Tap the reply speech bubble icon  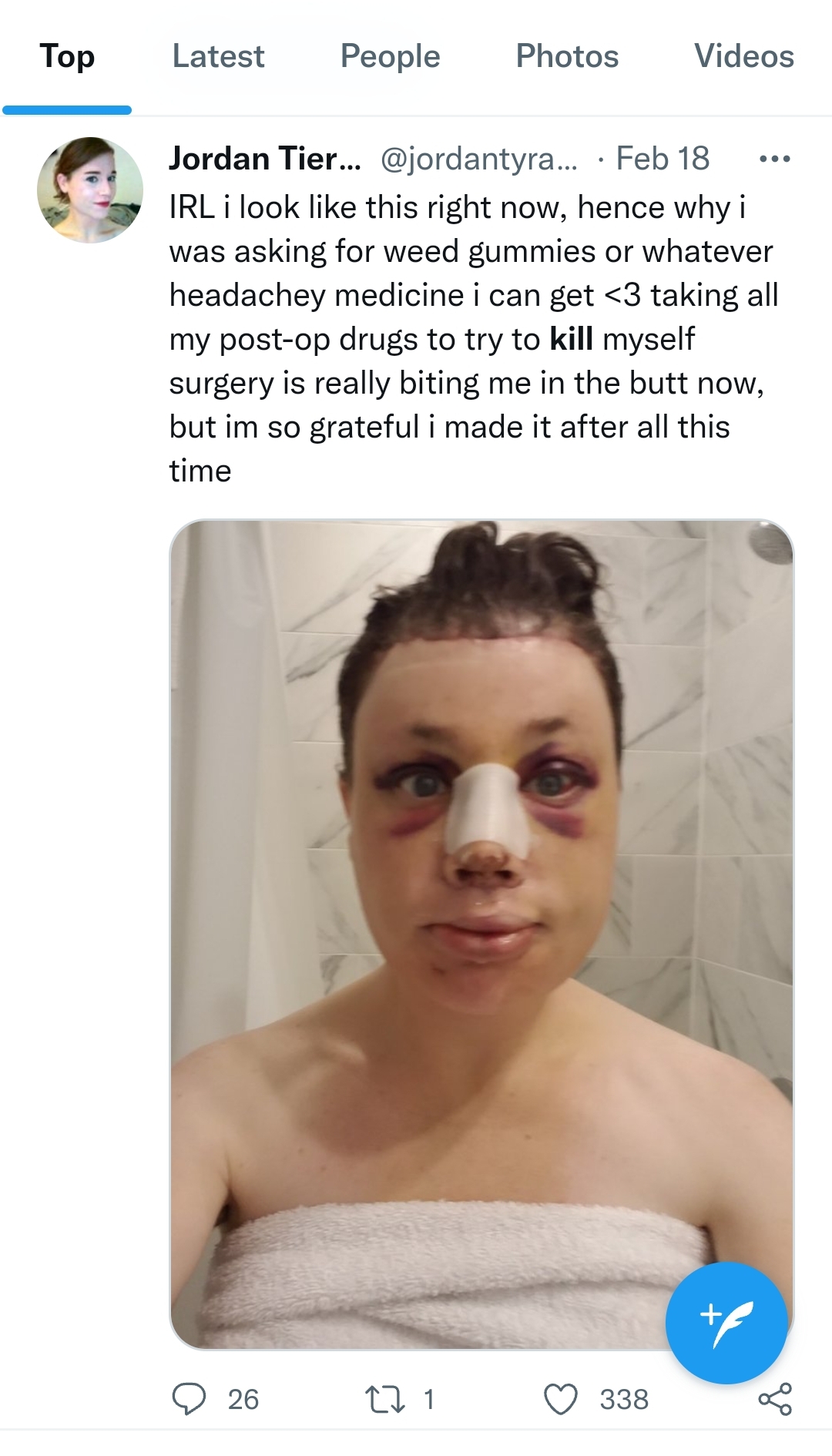189,1399
